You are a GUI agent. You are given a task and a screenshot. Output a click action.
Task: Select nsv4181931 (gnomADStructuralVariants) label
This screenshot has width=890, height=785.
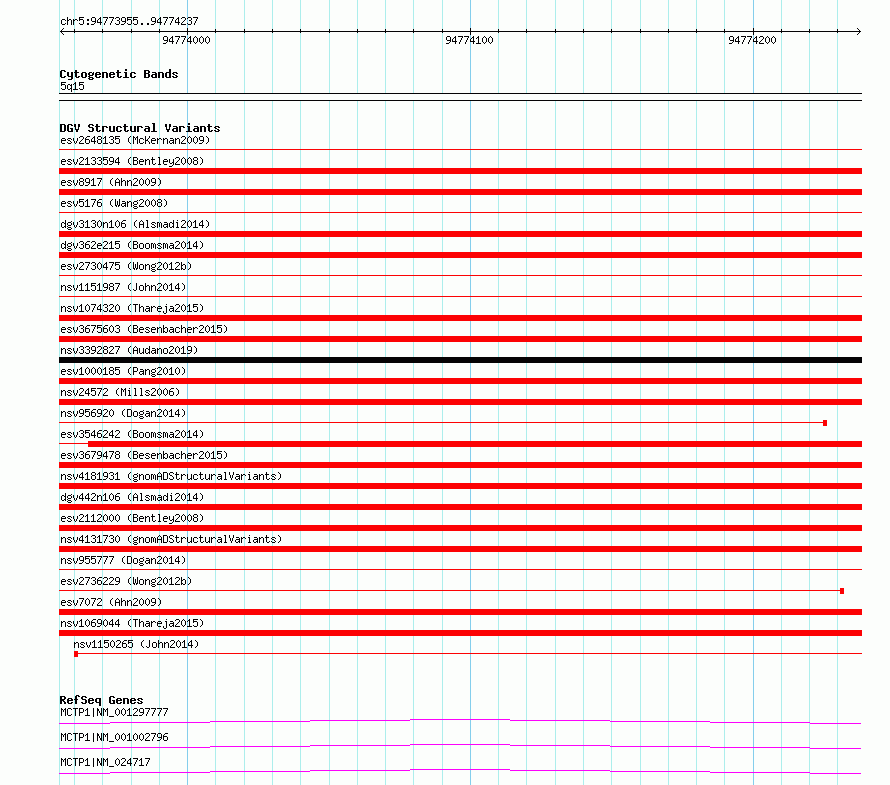pyautogui.click(x=171, y=476)
